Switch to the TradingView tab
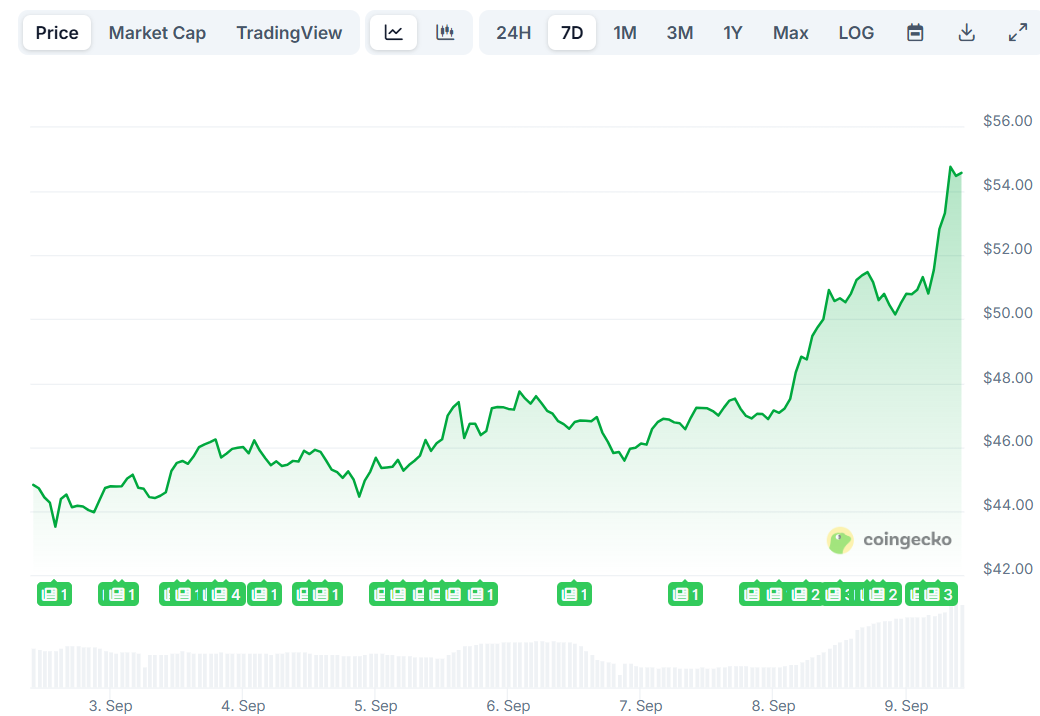Image resolution: width=1040 pixels, height=716 pixels. (x=289, y=32)
